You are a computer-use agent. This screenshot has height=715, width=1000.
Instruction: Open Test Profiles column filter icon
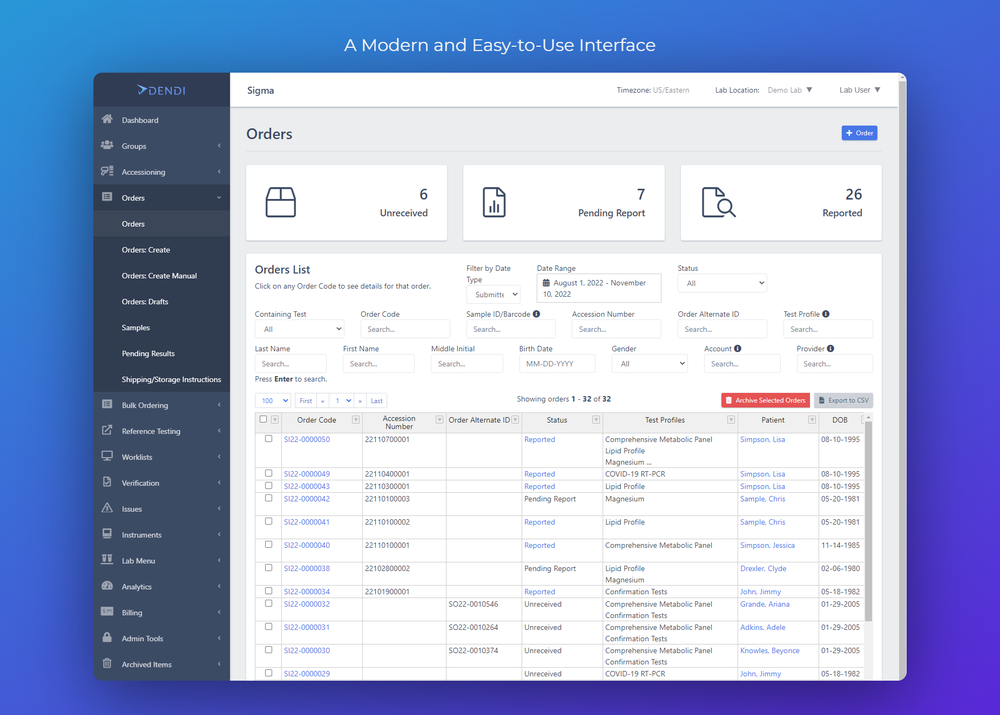pyautogui.click(x=731, y=420)
